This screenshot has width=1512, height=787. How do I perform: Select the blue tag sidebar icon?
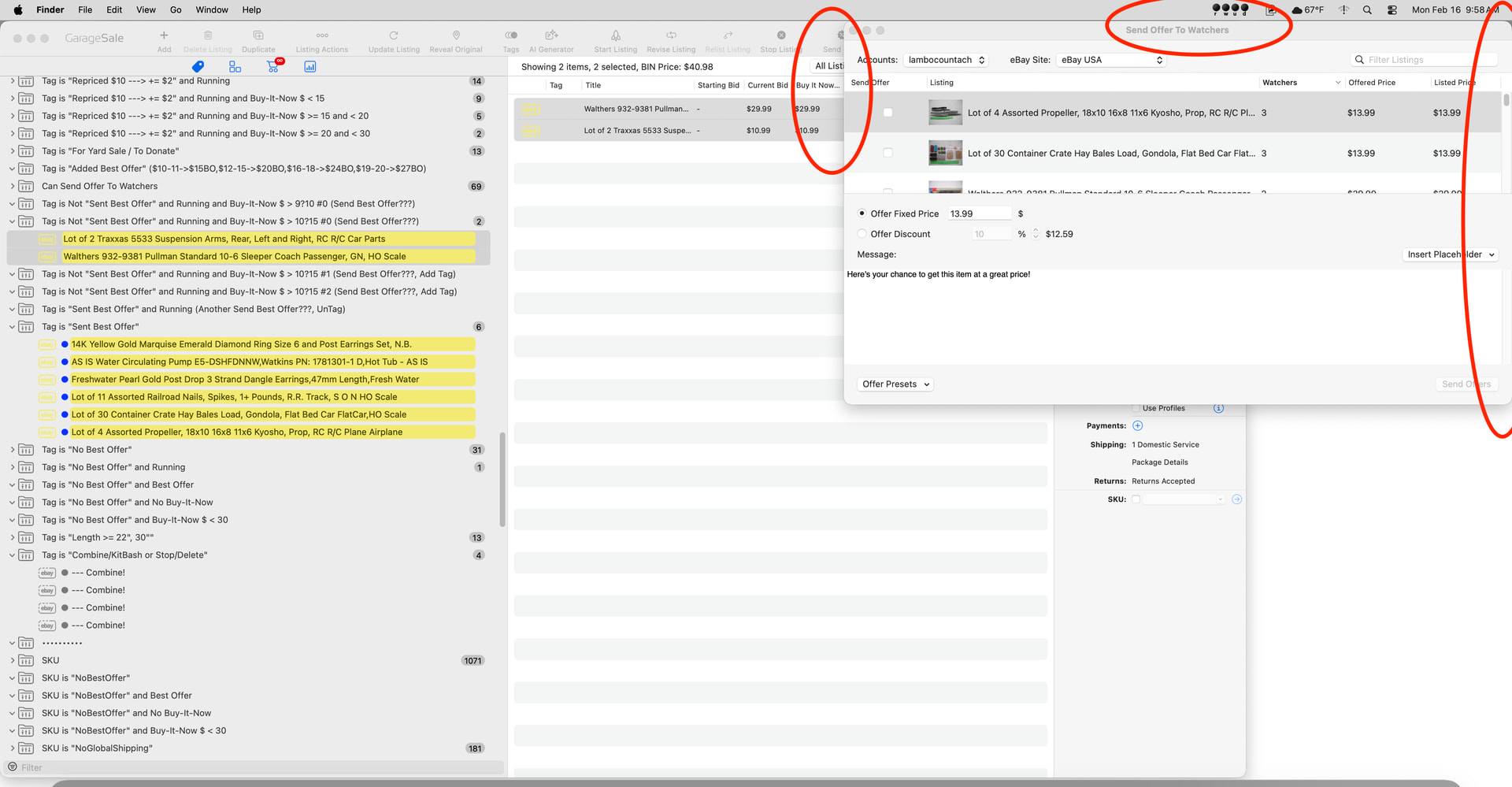click(198, 67)
